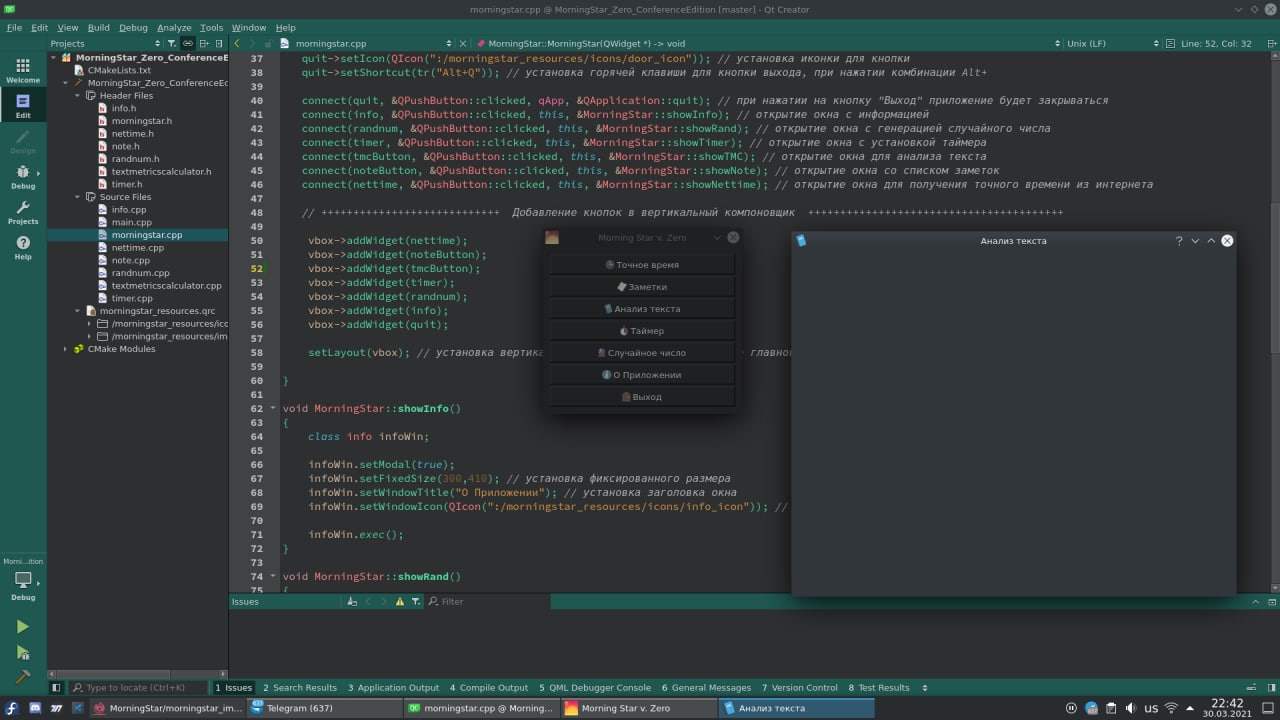Image resolution: width=1280 pixels, height=720 pixels.
Task: Click Fedora application launcher icon
Action: coord(12,708)
